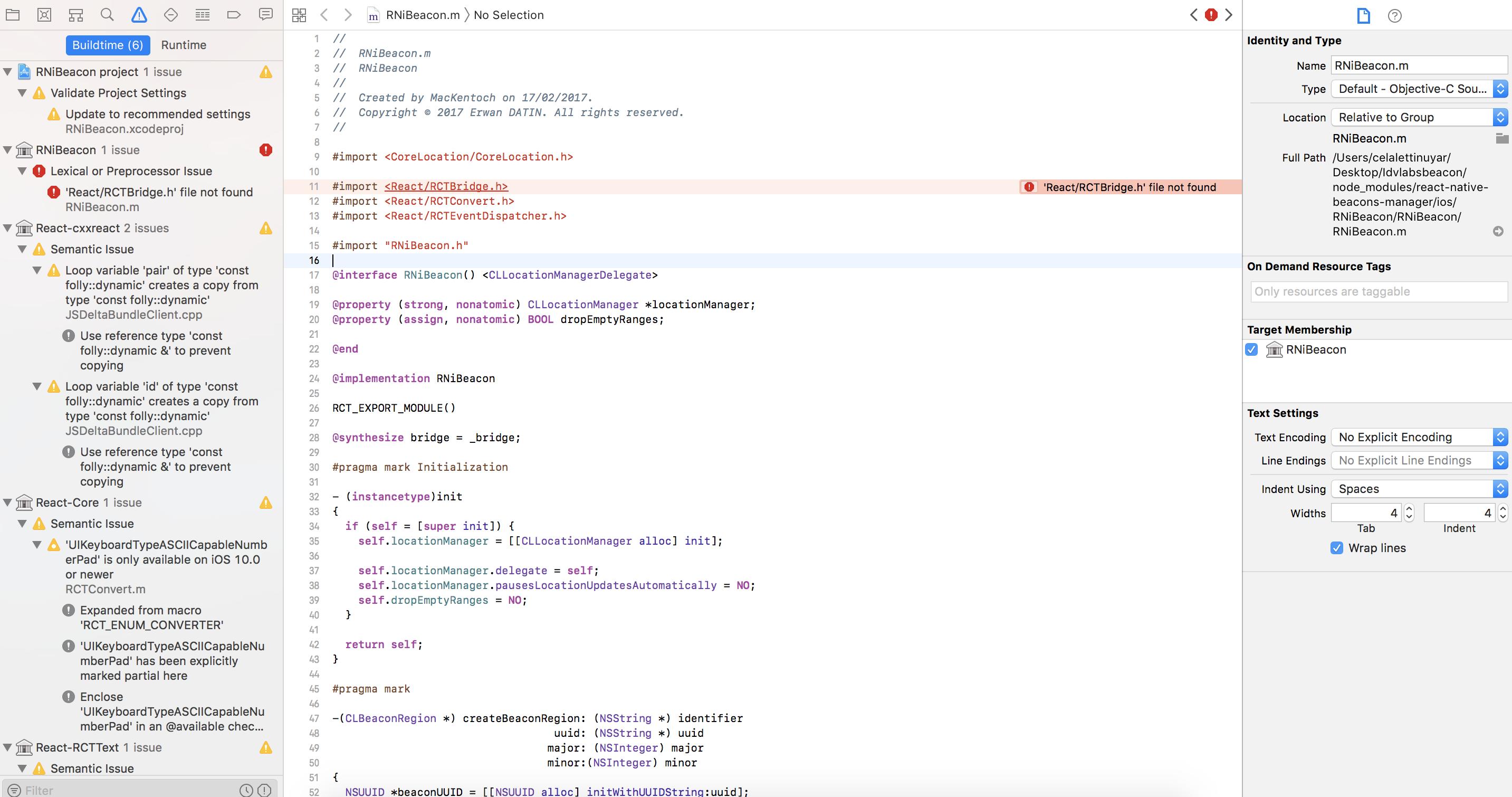Open the Breakpoint navigator icon

coord(234,15)
